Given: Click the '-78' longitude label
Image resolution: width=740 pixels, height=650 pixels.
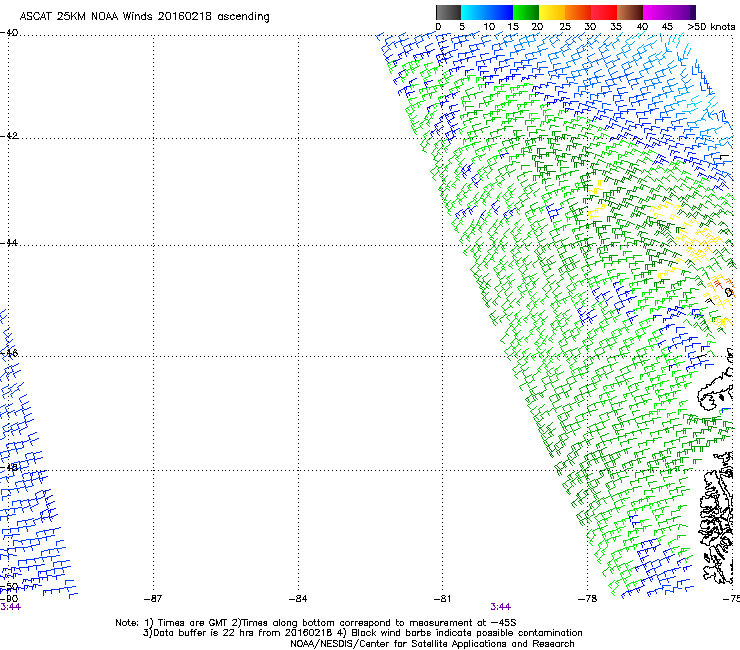Looking at the screenshot, I should point(587,599).
